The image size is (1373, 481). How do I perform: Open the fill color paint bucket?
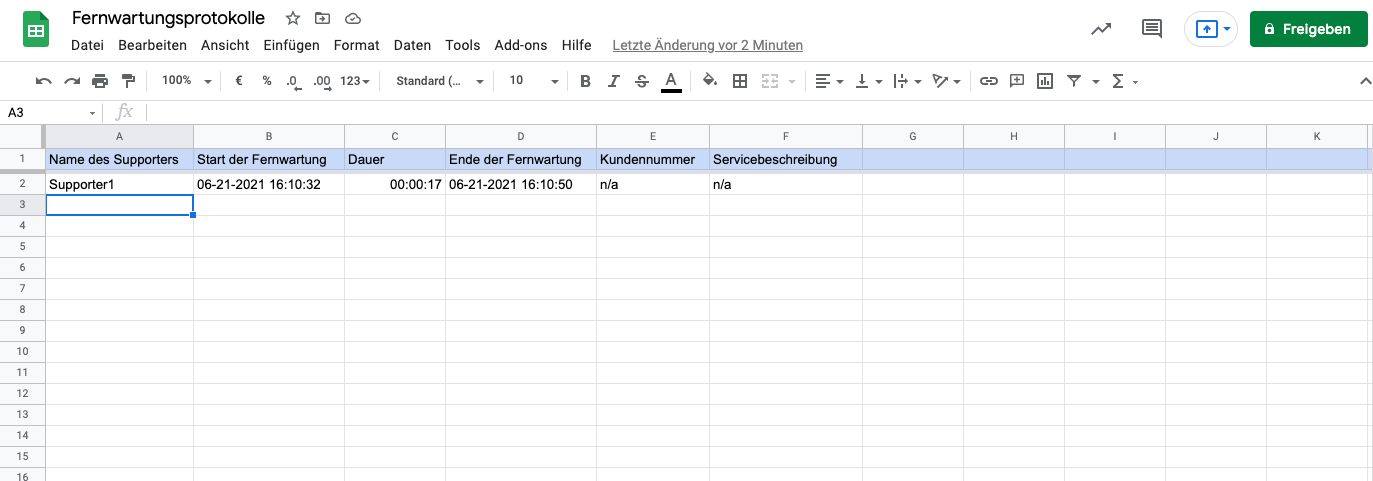tap(709, 81)
